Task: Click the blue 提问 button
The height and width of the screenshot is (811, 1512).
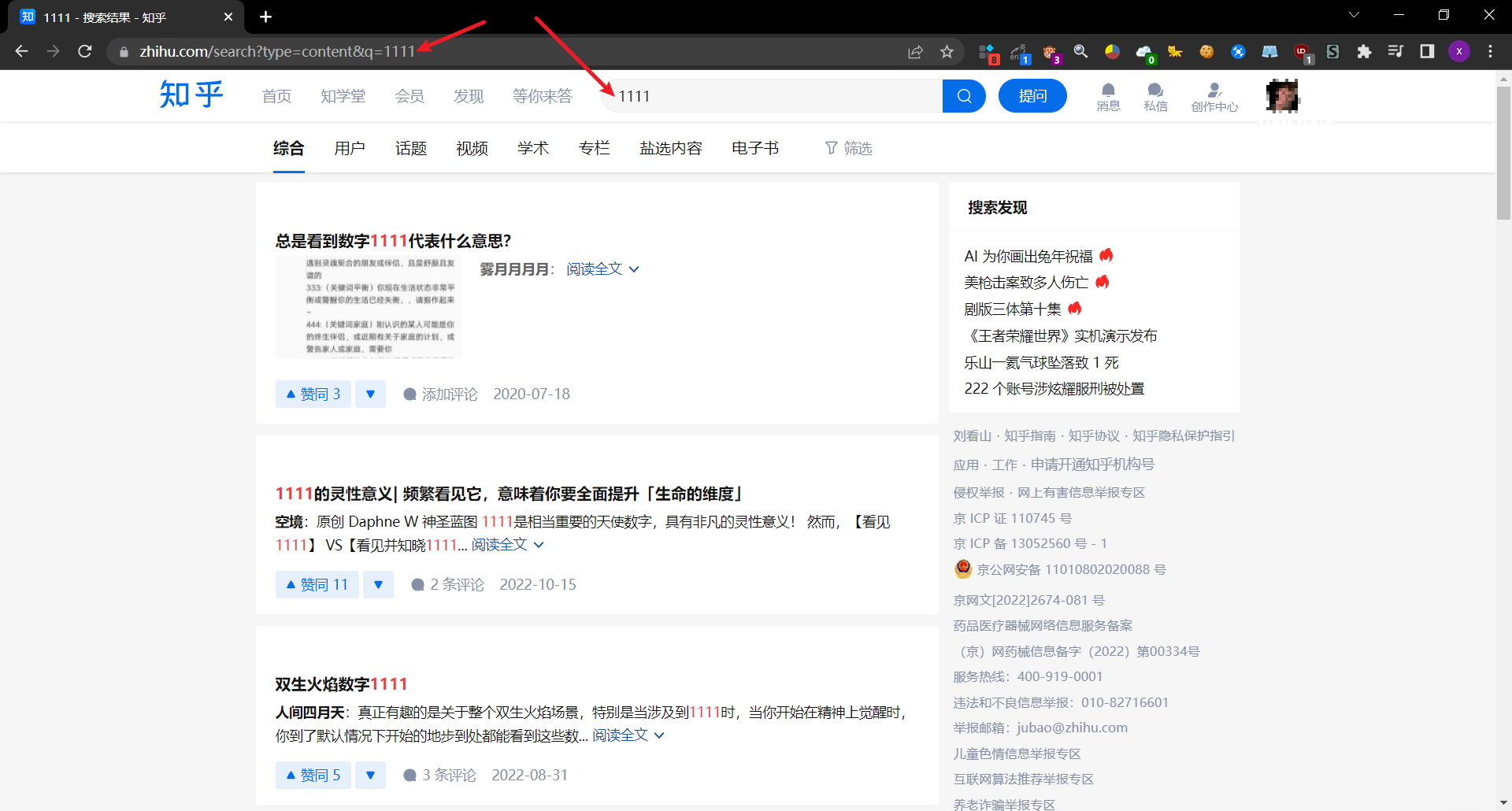Action: (x=1032, y=96)
